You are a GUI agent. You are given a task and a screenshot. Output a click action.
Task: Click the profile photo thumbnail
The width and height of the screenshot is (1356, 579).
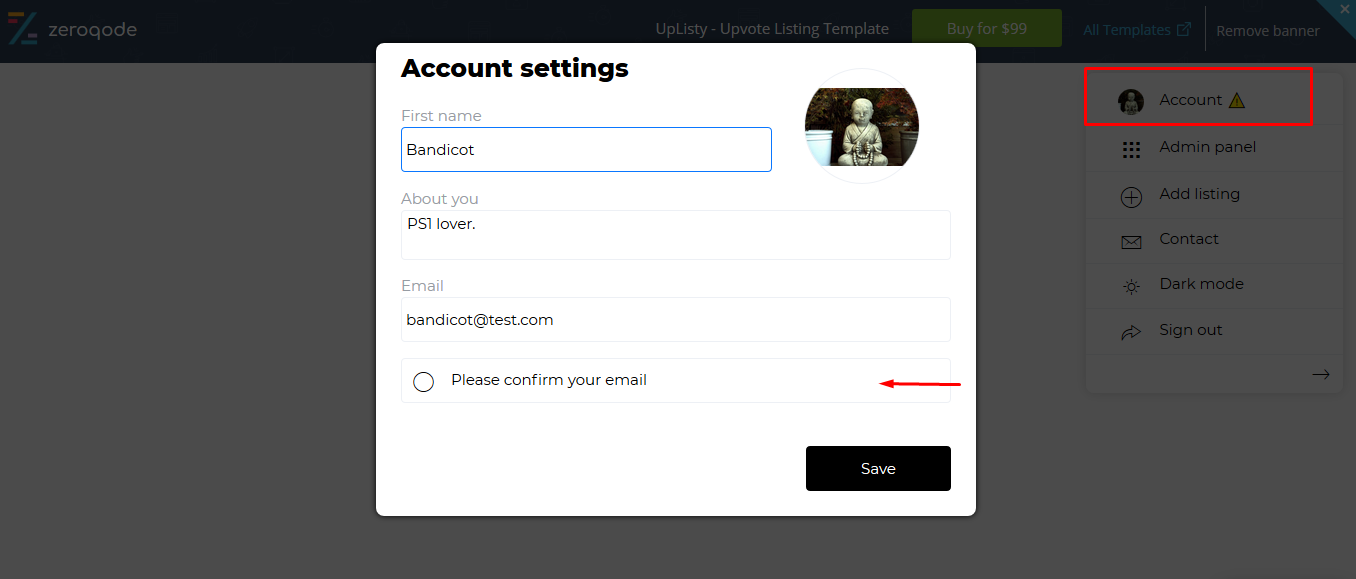(862, 126)
